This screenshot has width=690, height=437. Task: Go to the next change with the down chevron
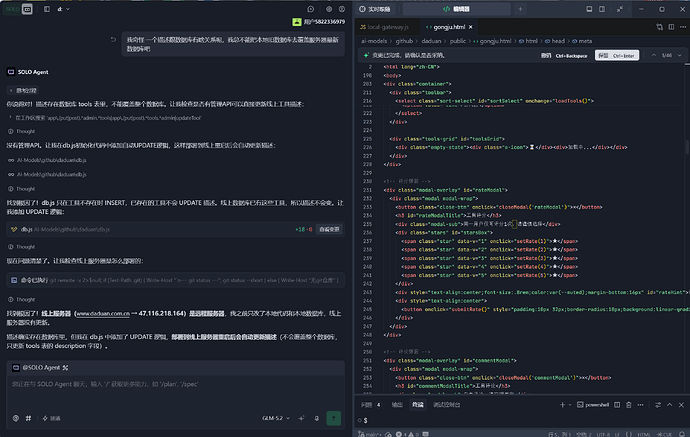(x=679, y=55)
